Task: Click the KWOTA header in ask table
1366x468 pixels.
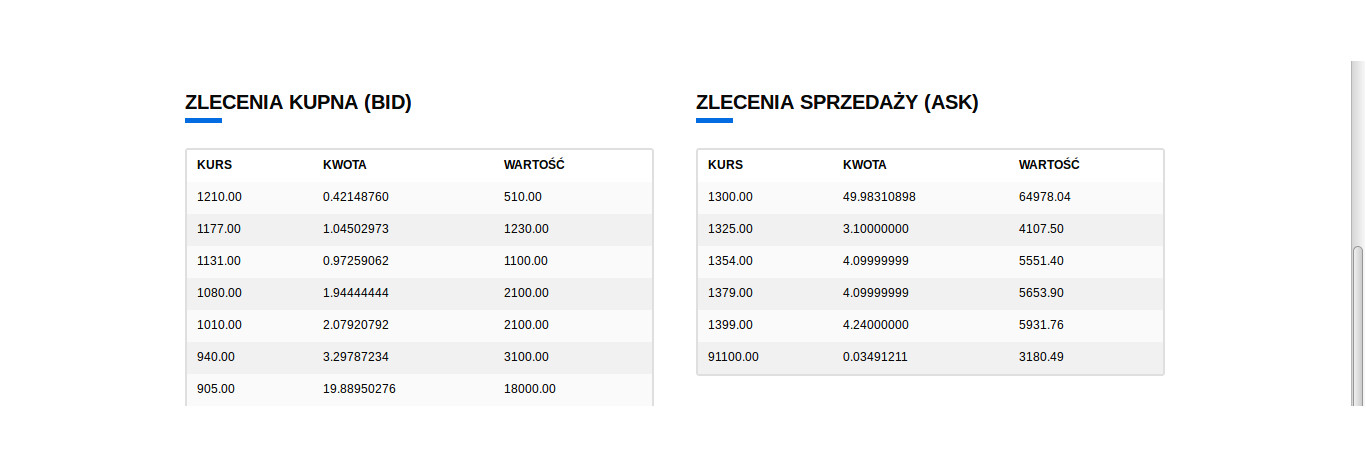Action: 865,165
